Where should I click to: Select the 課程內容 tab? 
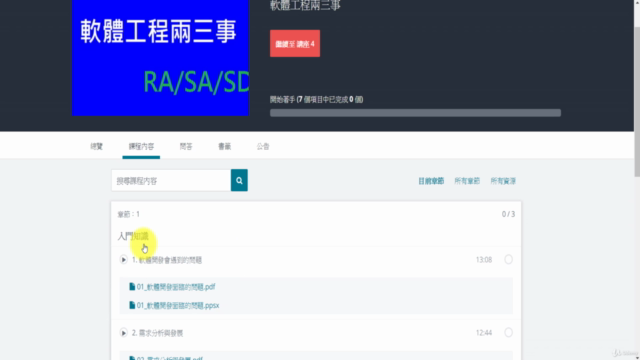pyautogui.click(x=141, y=146)
